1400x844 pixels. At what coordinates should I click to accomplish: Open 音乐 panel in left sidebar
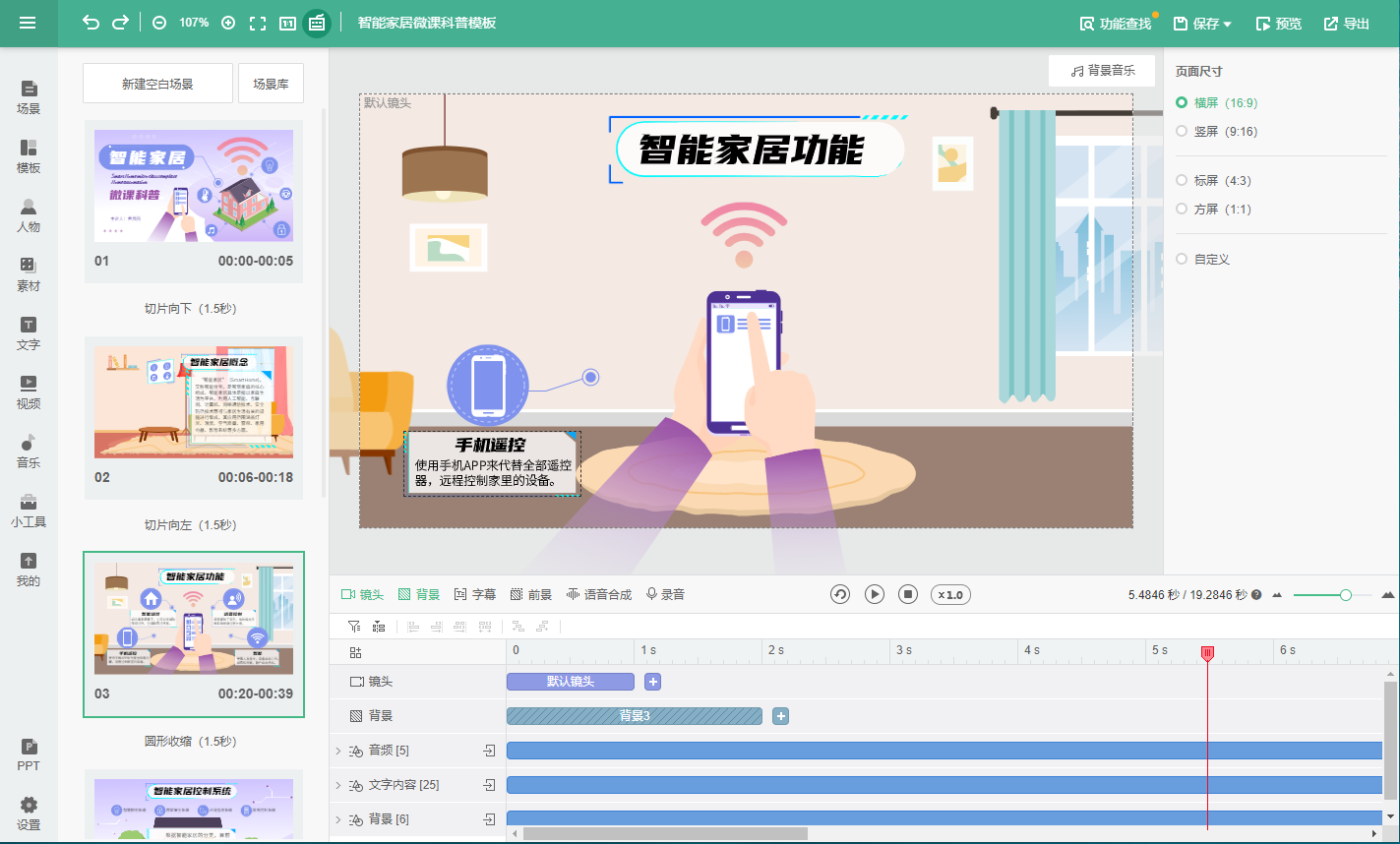(x=29, y=452)
